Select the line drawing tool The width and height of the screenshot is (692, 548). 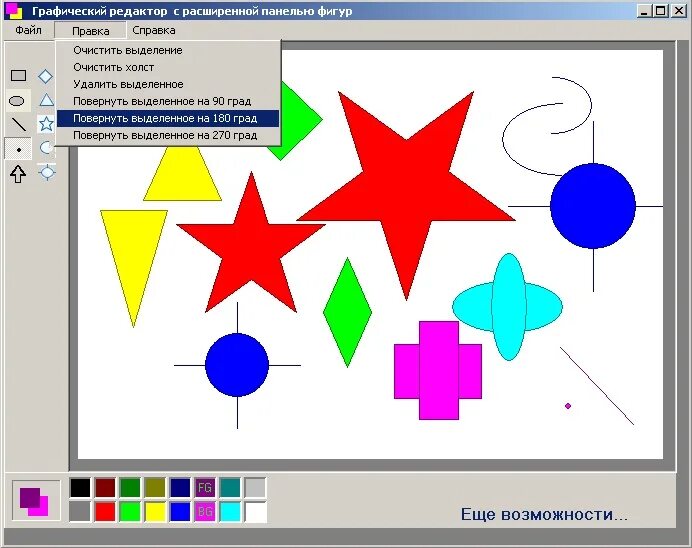pyautogui.click(x=18, y=125)
